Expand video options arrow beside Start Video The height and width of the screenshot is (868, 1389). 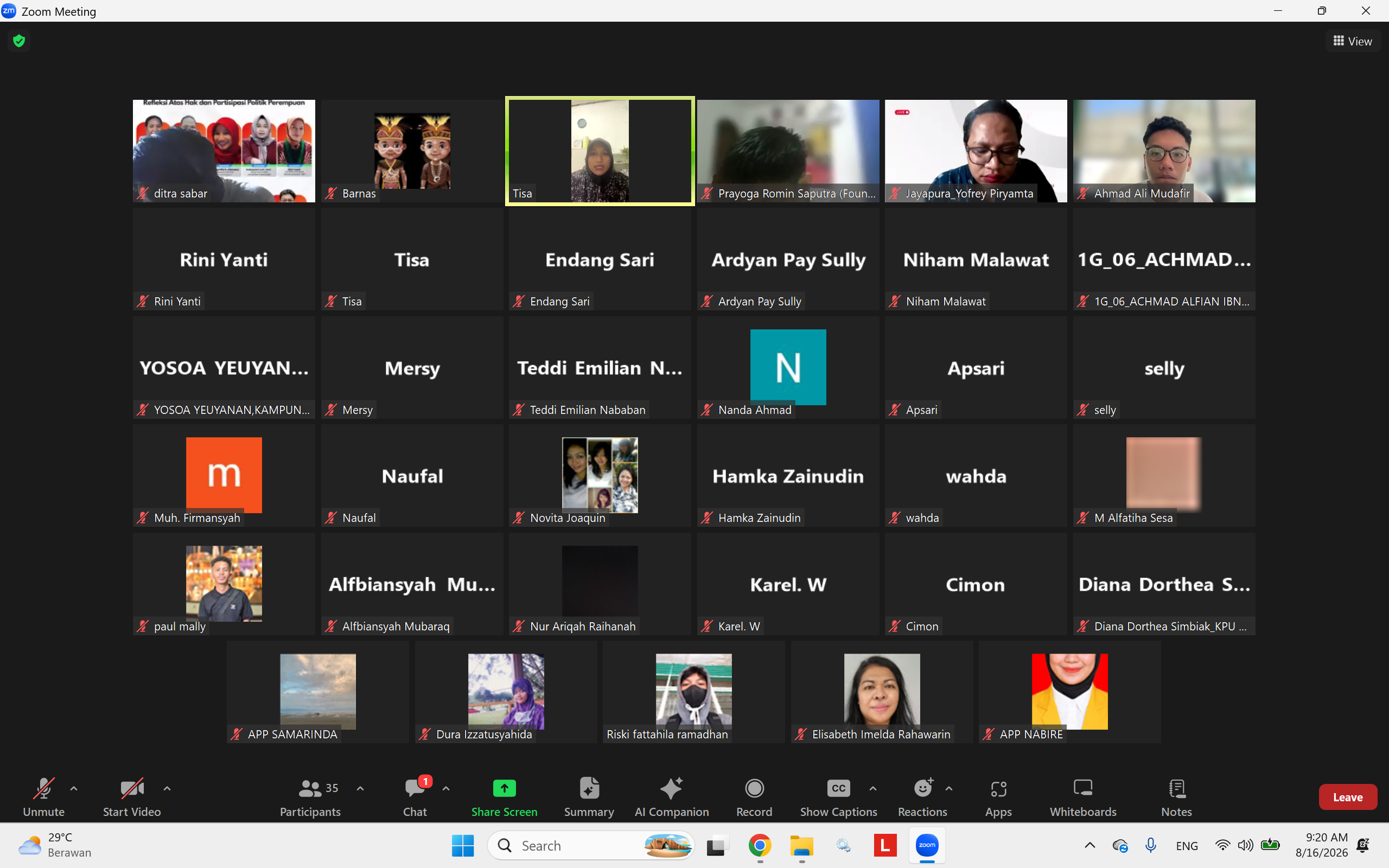click(167, 788)
